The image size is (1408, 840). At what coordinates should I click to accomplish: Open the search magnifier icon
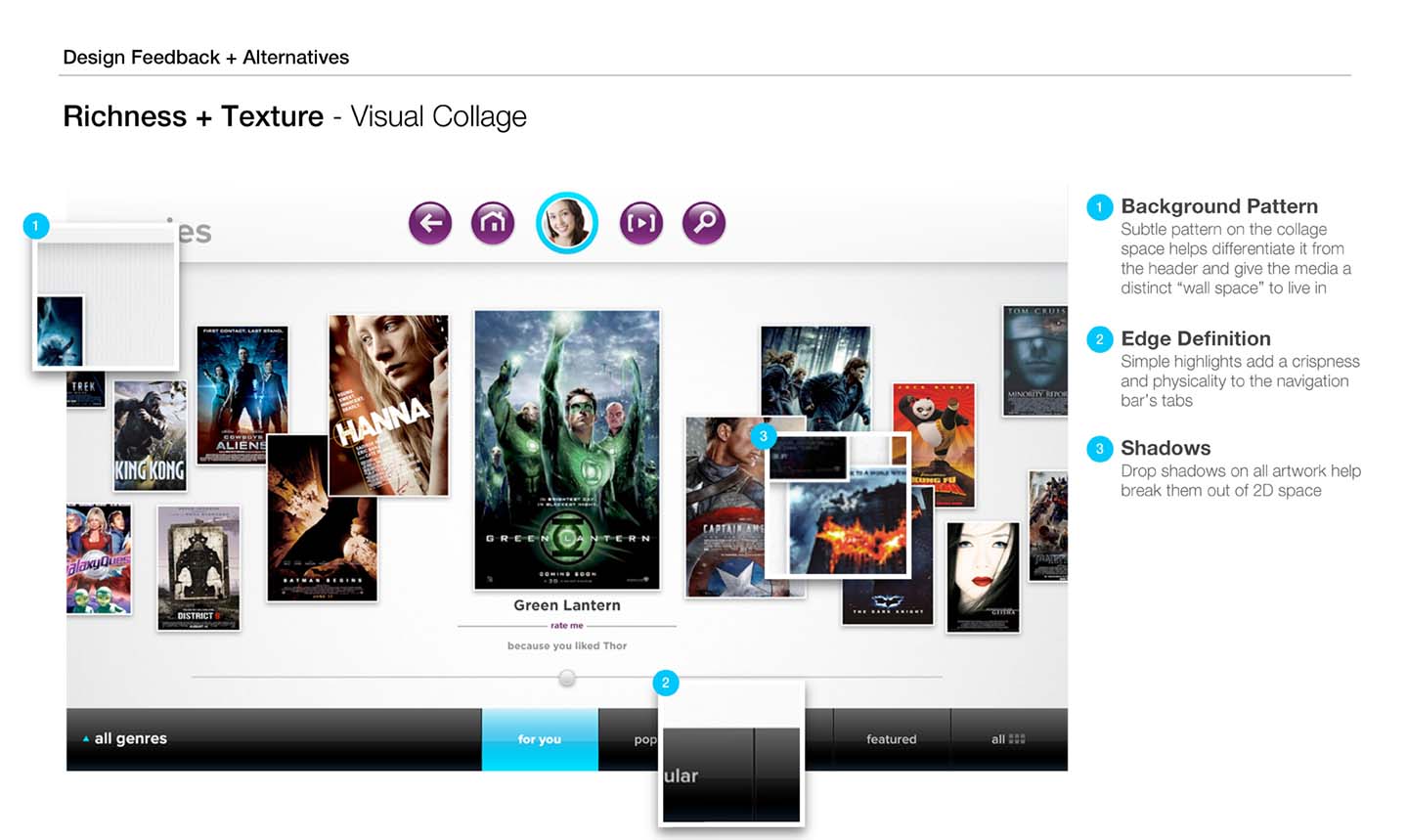pos(704,224)
